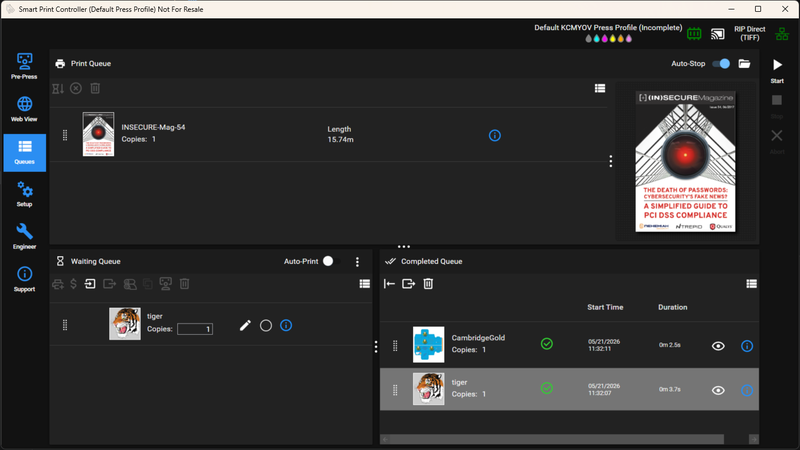
Task: Click the completed queue horizontal scrollbar
Action: tap(553, 439)
